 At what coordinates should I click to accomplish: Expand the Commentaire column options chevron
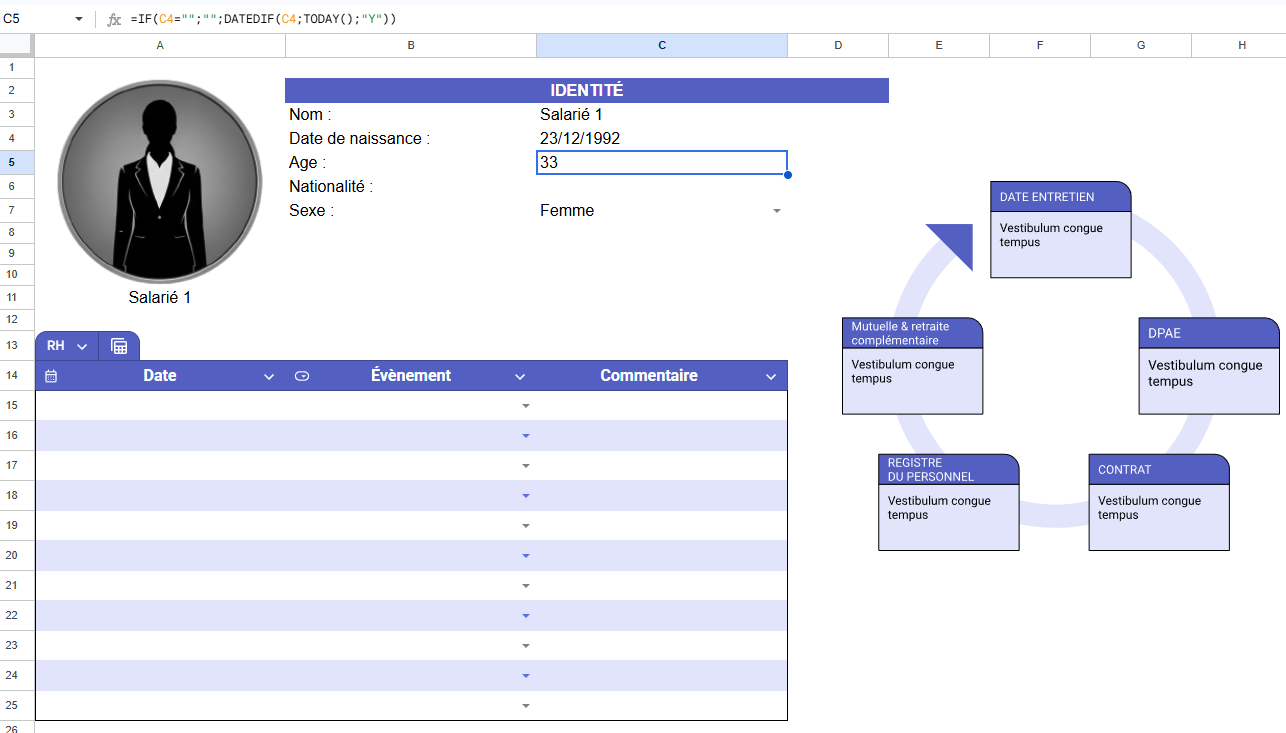point(771,377)
